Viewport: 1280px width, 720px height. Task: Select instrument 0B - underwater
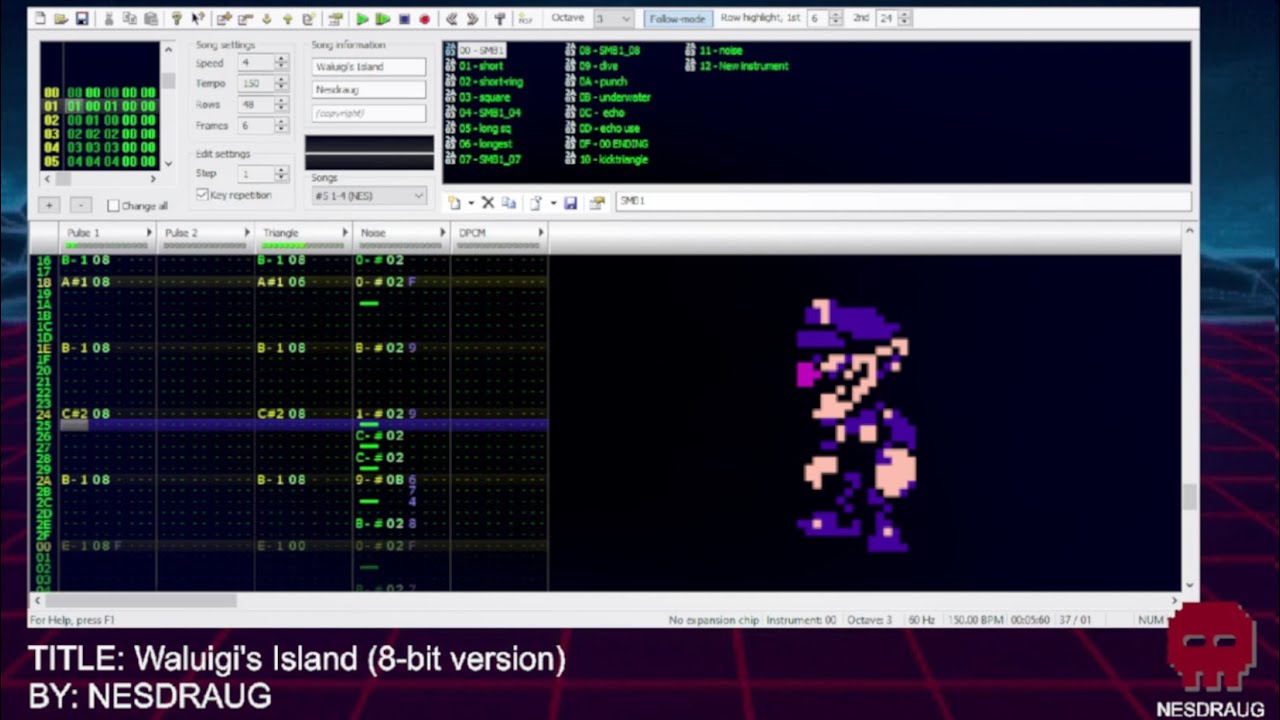click(608, 97)
